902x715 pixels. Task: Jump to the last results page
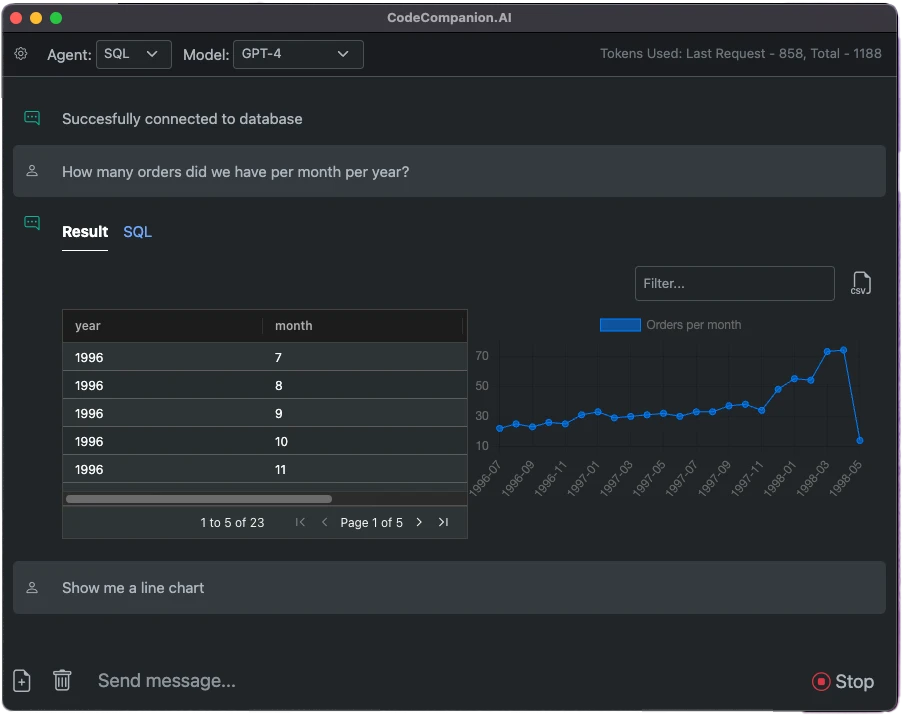click(443, 522)
